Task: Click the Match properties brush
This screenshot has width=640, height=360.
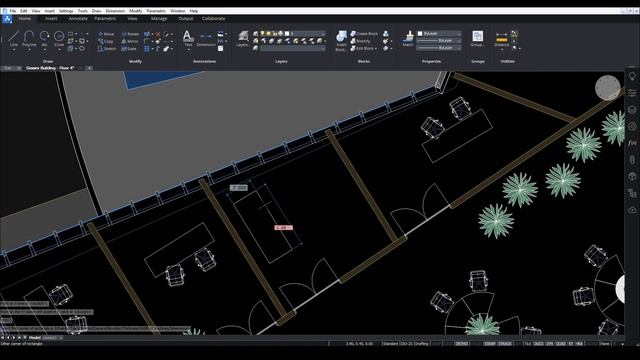Action: (408, 38)
